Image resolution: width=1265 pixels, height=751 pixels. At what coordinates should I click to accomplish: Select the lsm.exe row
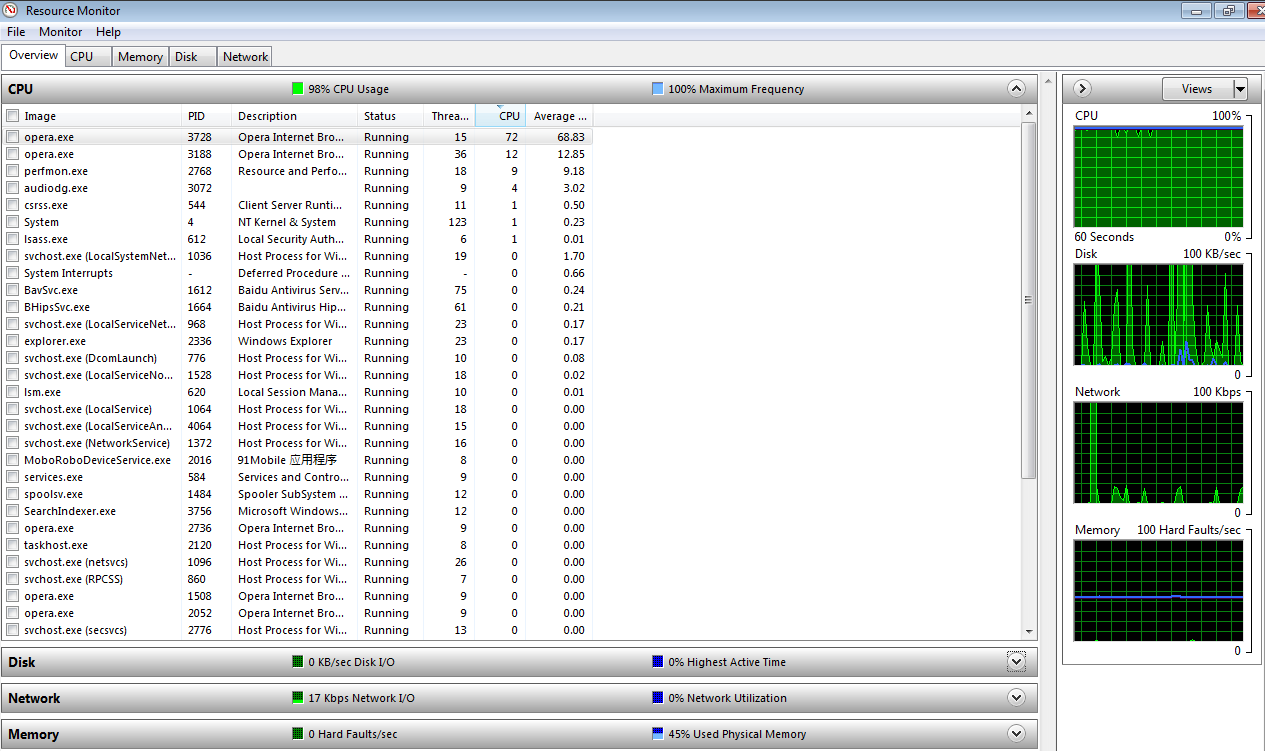[298, 392]
